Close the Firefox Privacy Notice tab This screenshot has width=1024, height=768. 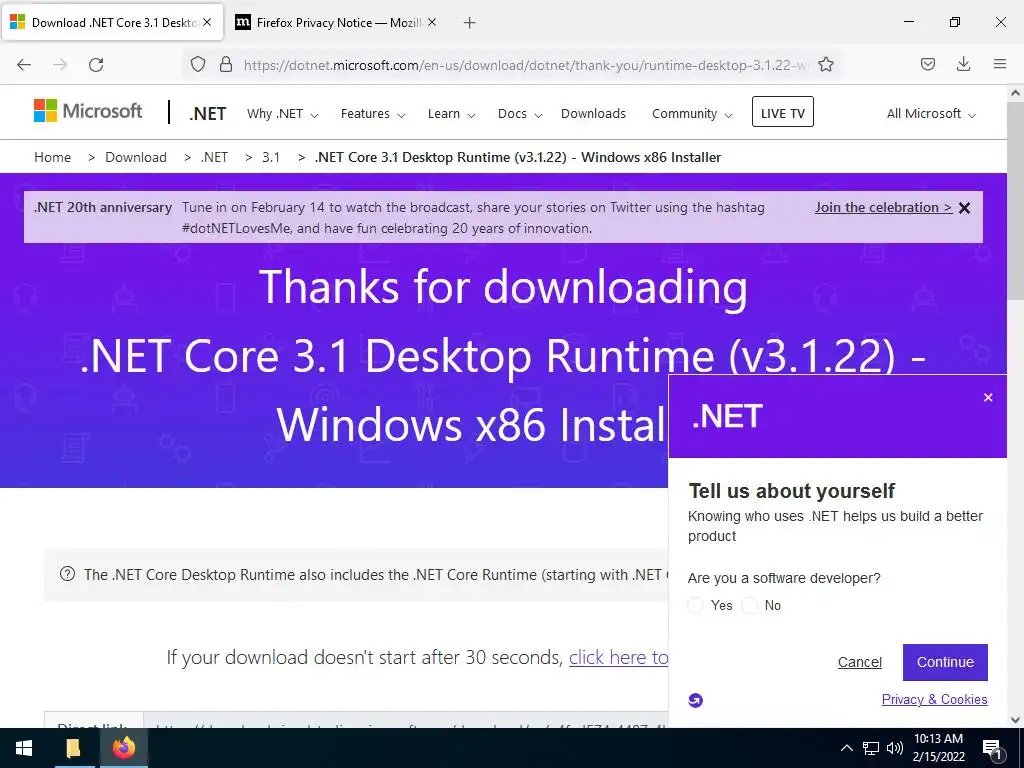point(432,22)
